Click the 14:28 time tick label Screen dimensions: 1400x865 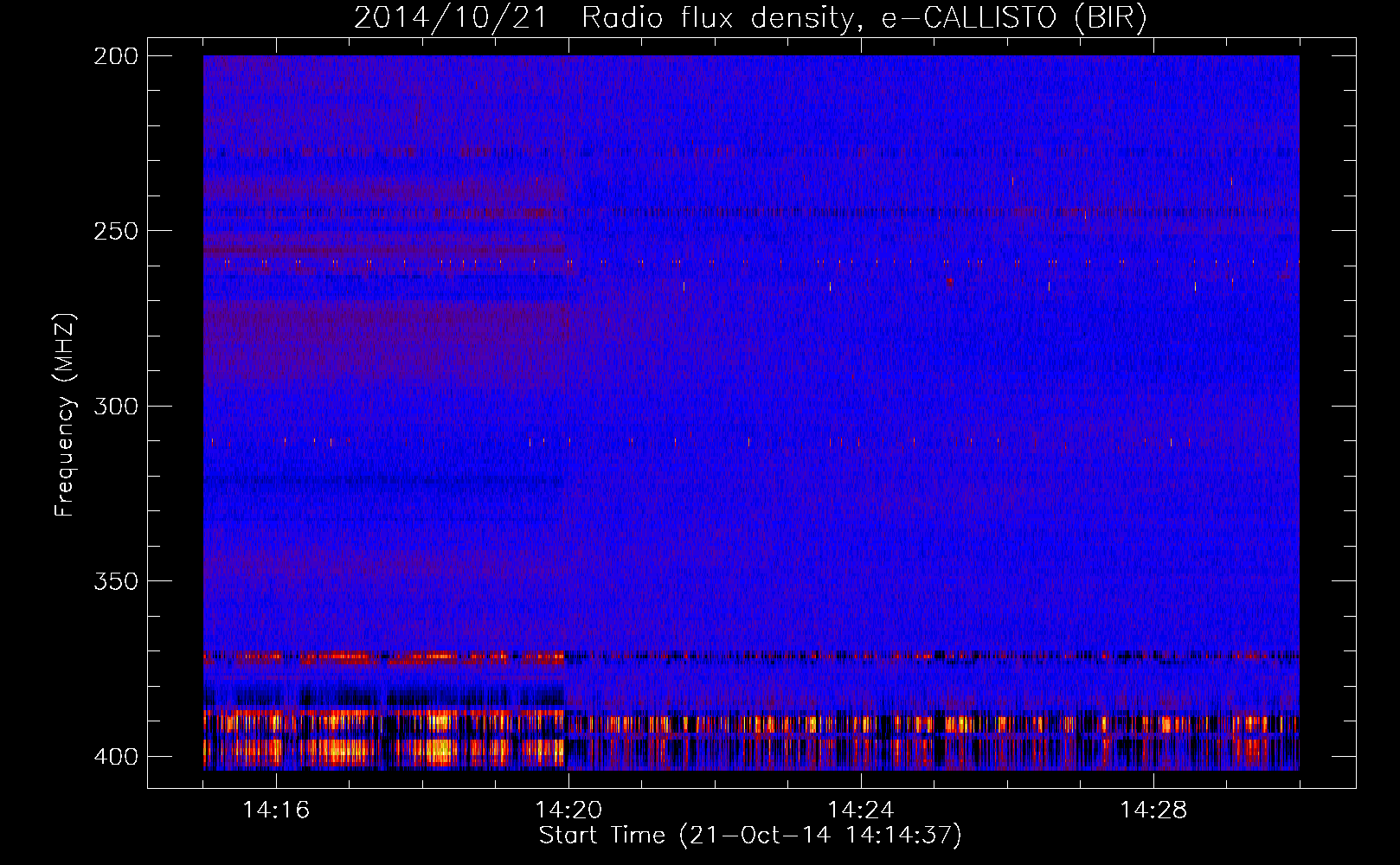coord(1153,811)
